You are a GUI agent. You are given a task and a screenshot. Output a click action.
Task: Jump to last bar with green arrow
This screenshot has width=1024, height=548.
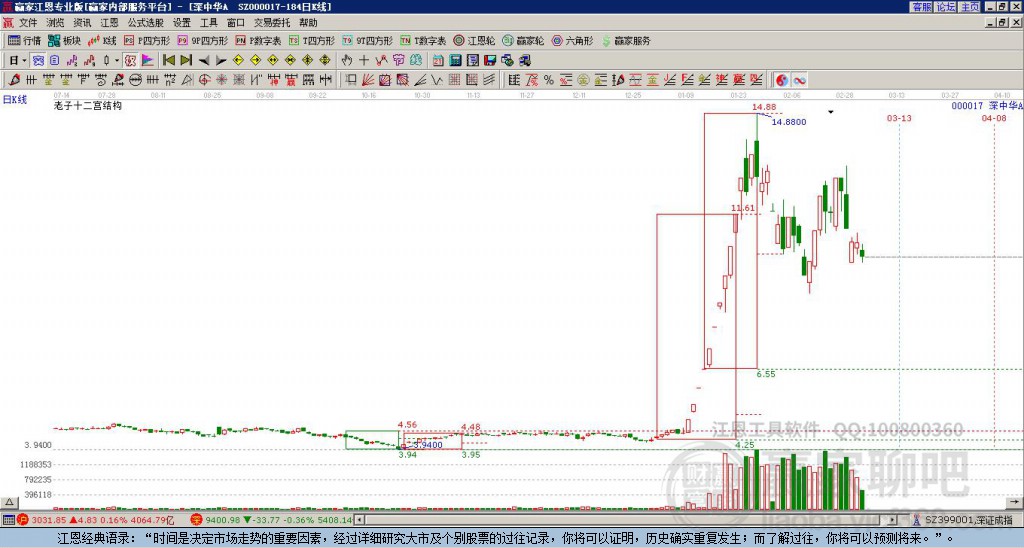[x=186, y=61]
